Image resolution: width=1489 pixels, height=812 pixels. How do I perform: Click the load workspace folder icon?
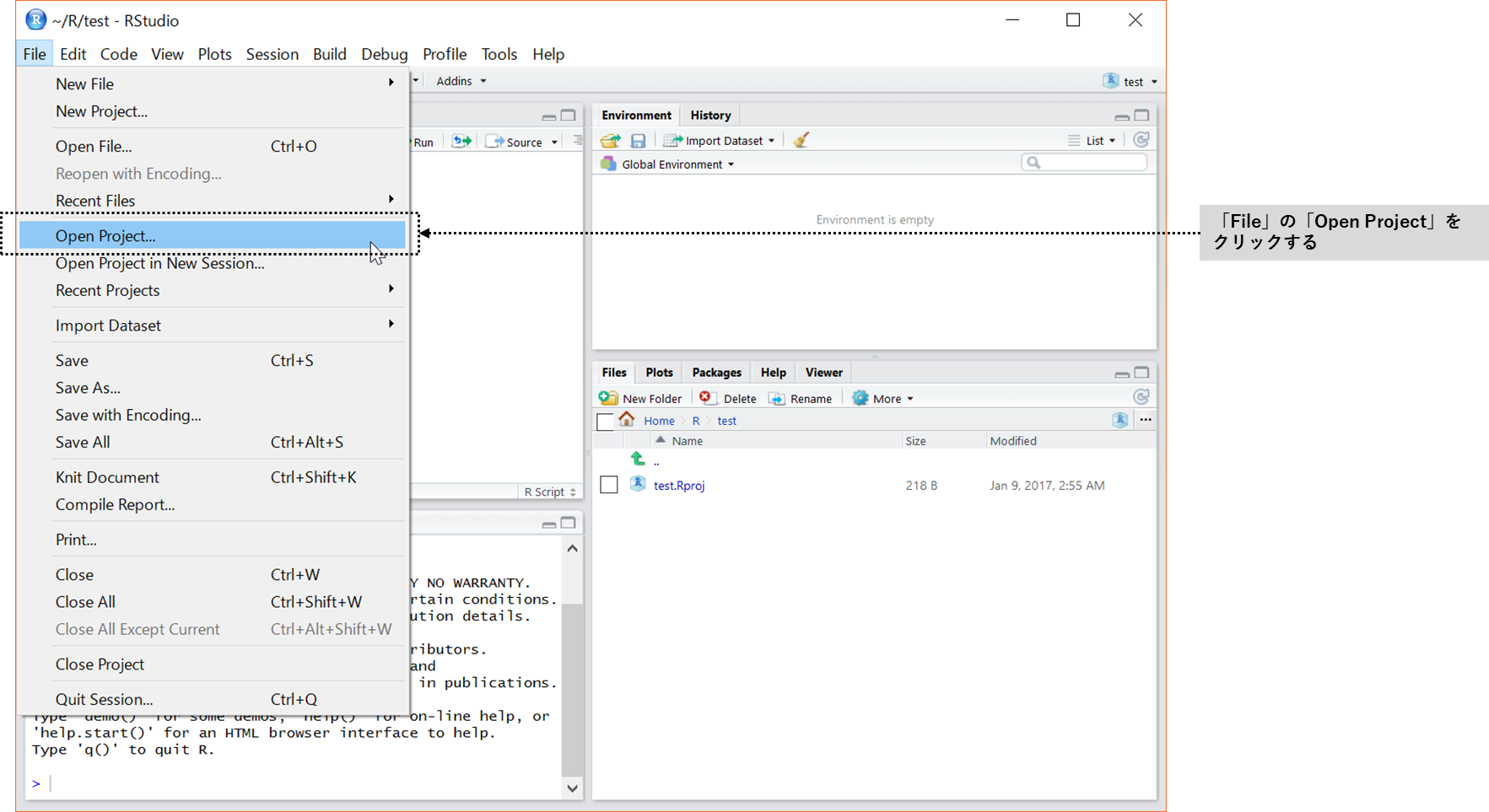[610, 141]
